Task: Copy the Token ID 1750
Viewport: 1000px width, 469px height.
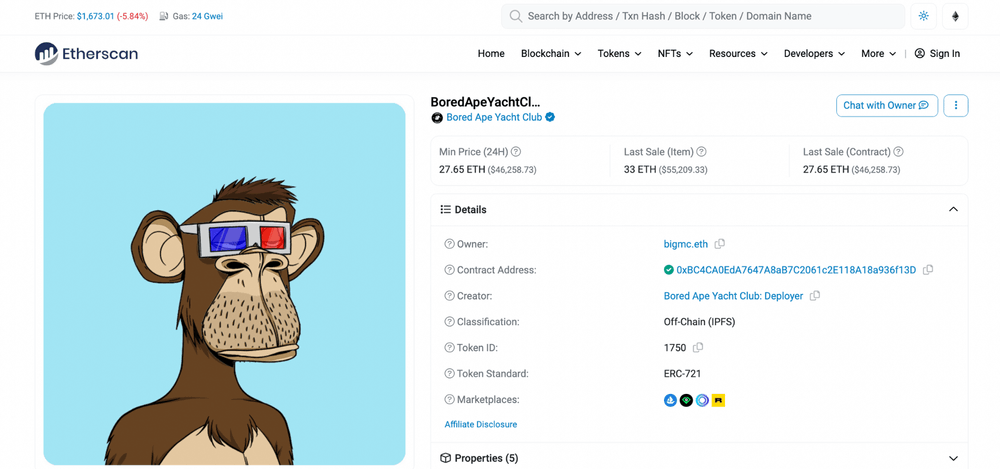Action: tap(698, 348)
